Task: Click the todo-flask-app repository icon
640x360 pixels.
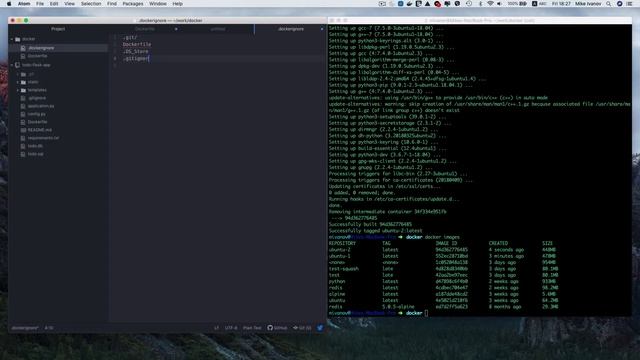Action: (18, 65)
